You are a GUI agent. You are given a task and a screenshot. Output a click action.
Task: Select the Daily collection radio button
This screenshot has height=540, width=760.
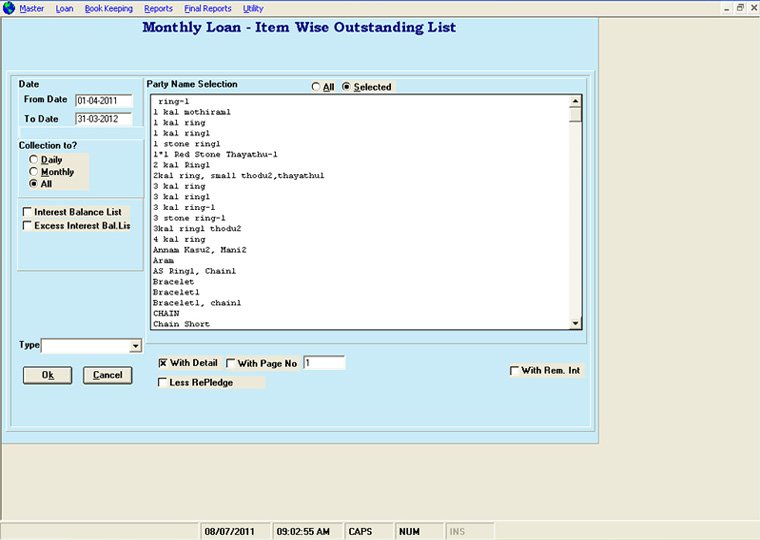(35, 160)
